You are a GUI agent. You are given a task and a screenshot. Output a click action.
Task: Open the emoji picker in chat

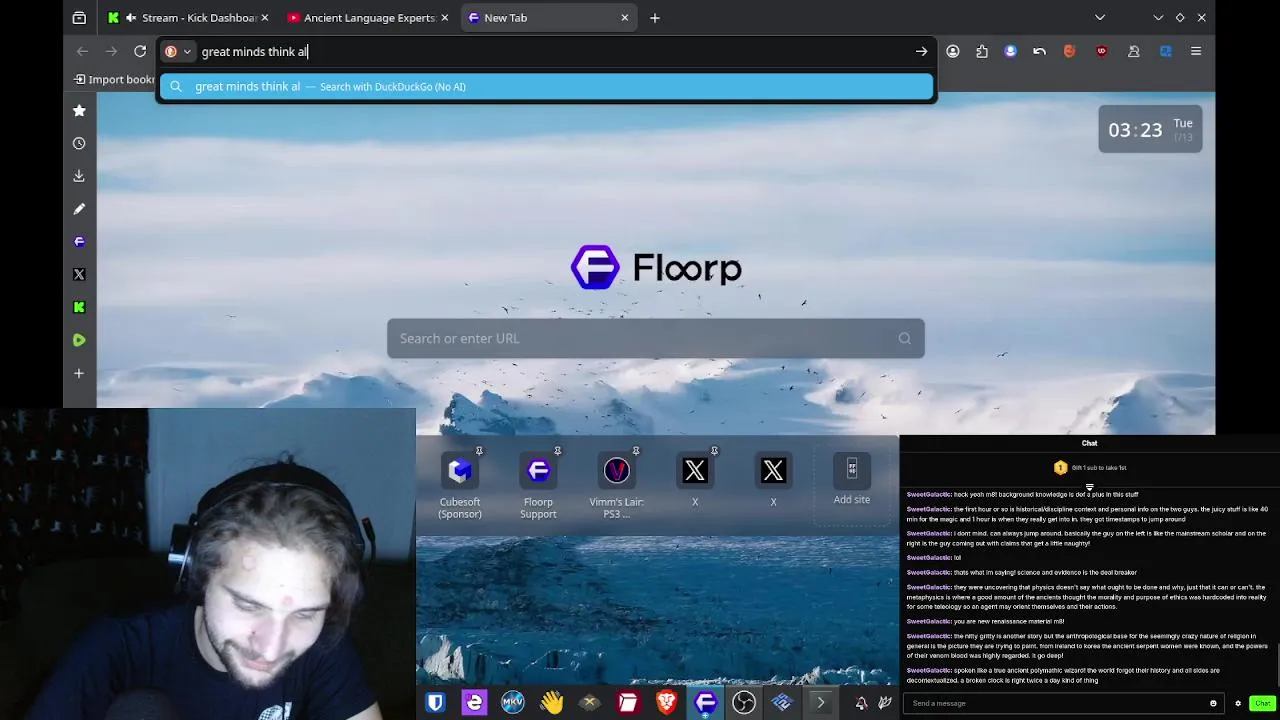pyautogui.click(x=1213, y=703)
